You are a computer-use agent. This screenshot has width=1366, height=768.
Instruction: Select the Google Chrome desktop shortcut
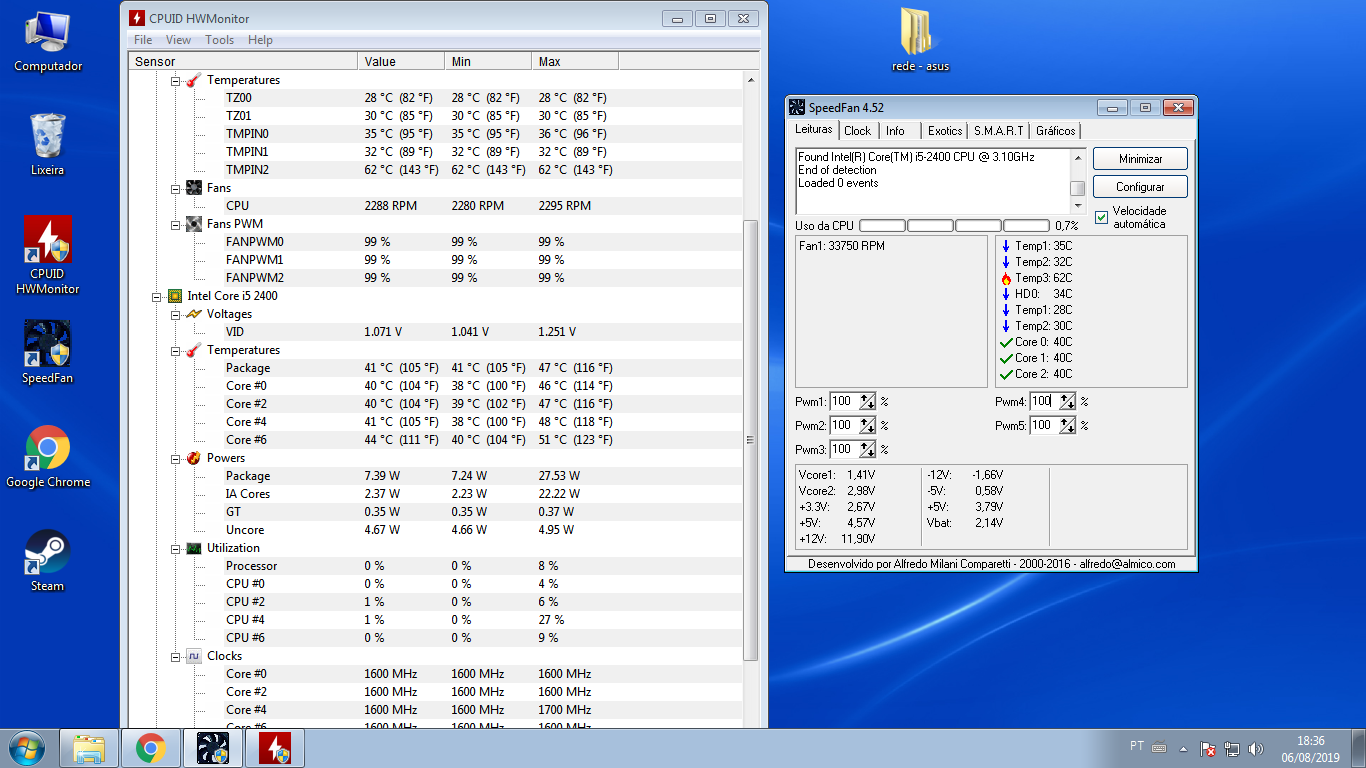coord(48,457)
